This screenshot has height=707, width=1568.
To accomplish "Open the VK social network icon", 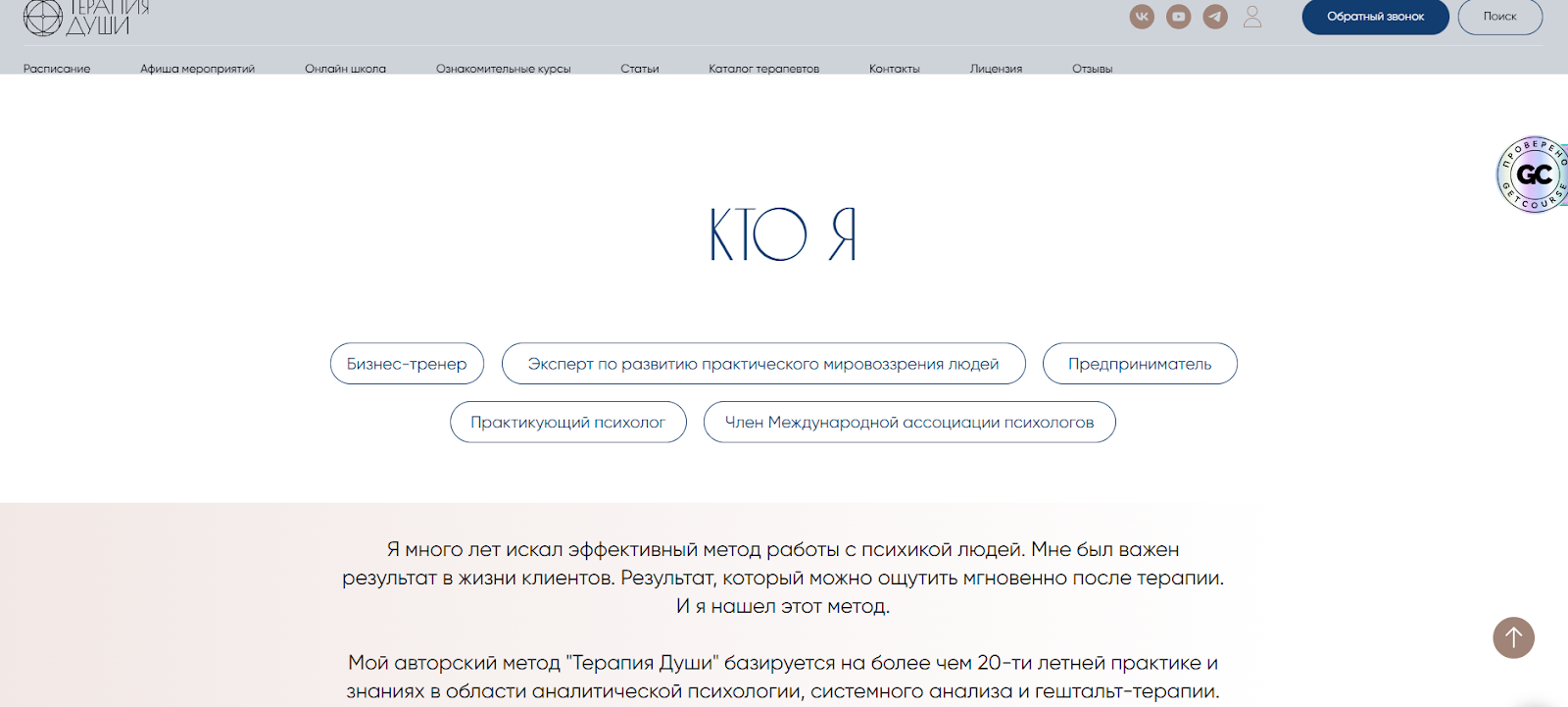I will coord(1142,17).
